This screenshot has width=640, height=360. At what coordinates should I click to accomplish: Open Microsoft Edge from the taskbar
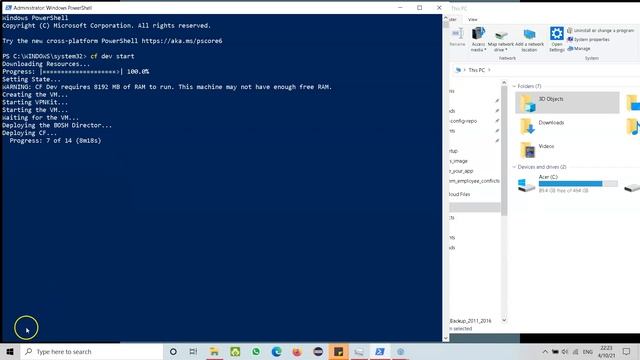point(277,351)
